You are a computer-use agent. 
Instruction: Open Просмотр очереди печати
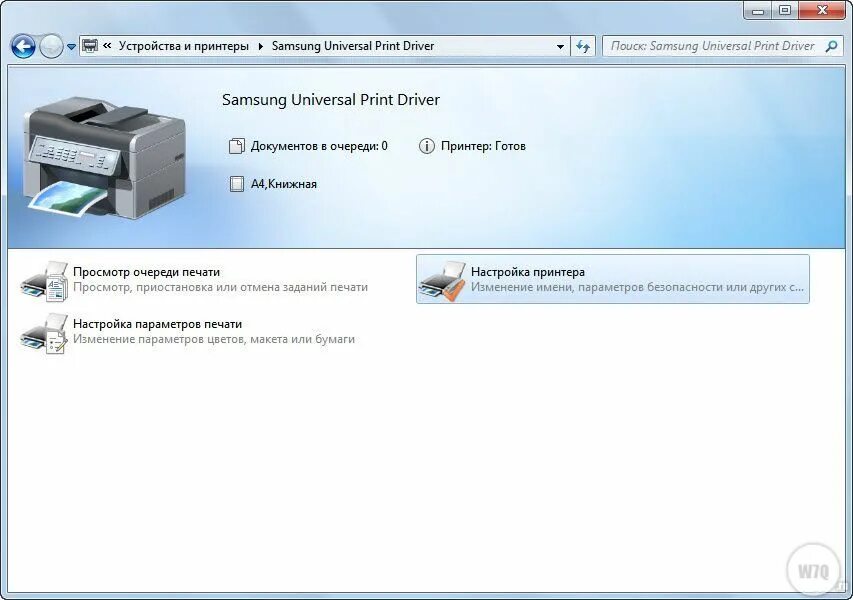pyautogui.click(x=146, y=272)
